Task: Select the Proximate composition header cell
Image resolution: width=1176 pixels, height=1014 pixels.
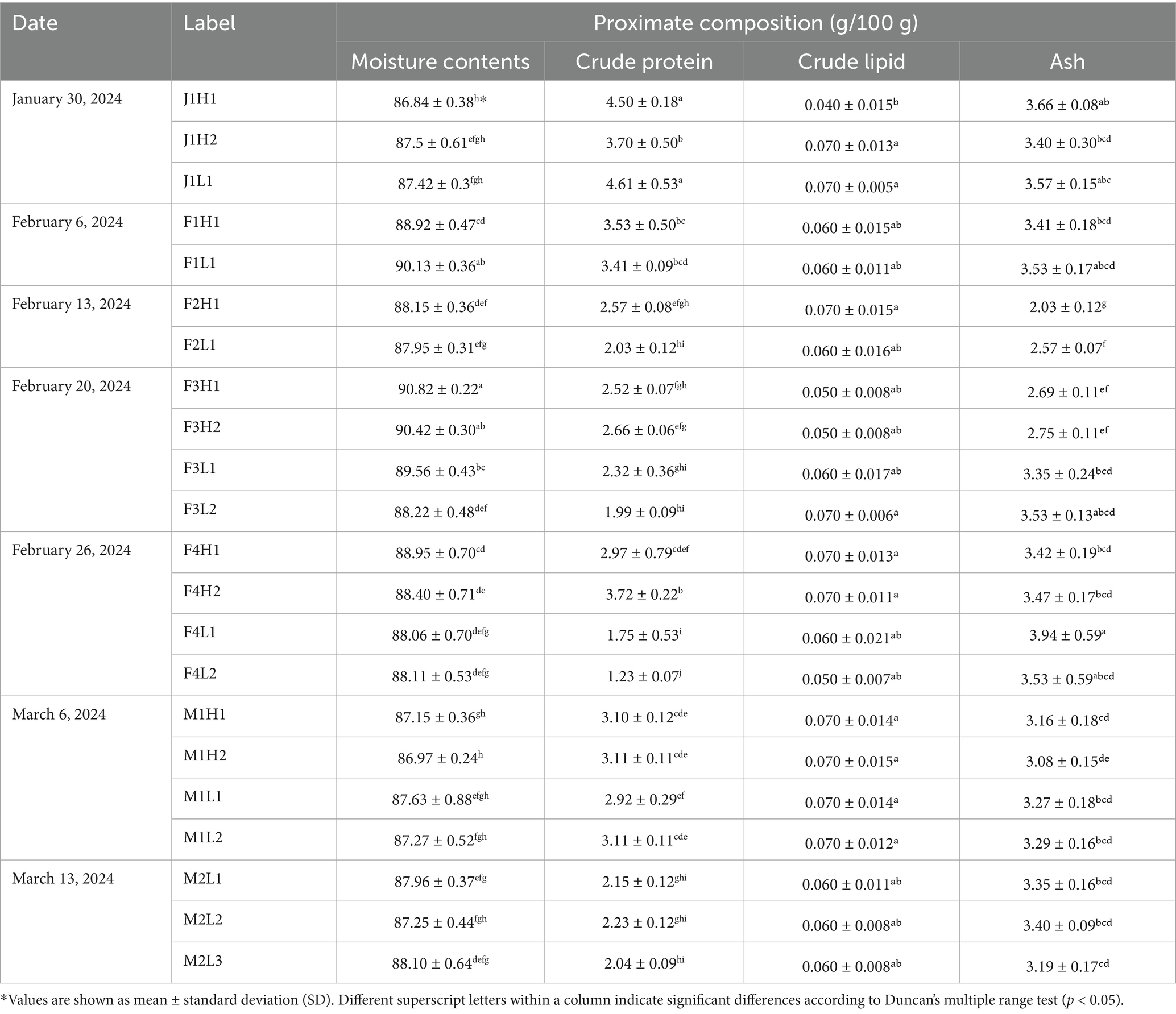Action: pos(755,23)
